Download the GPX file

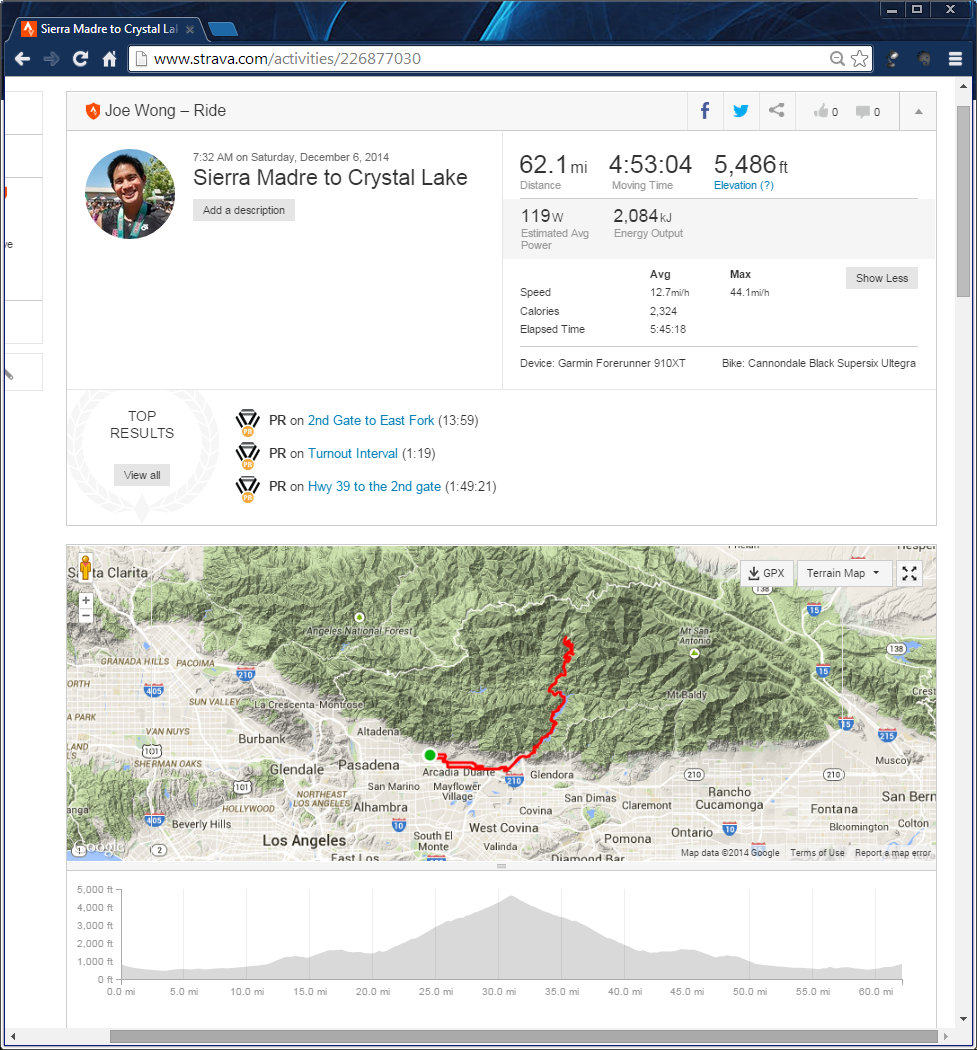[767, 573]
